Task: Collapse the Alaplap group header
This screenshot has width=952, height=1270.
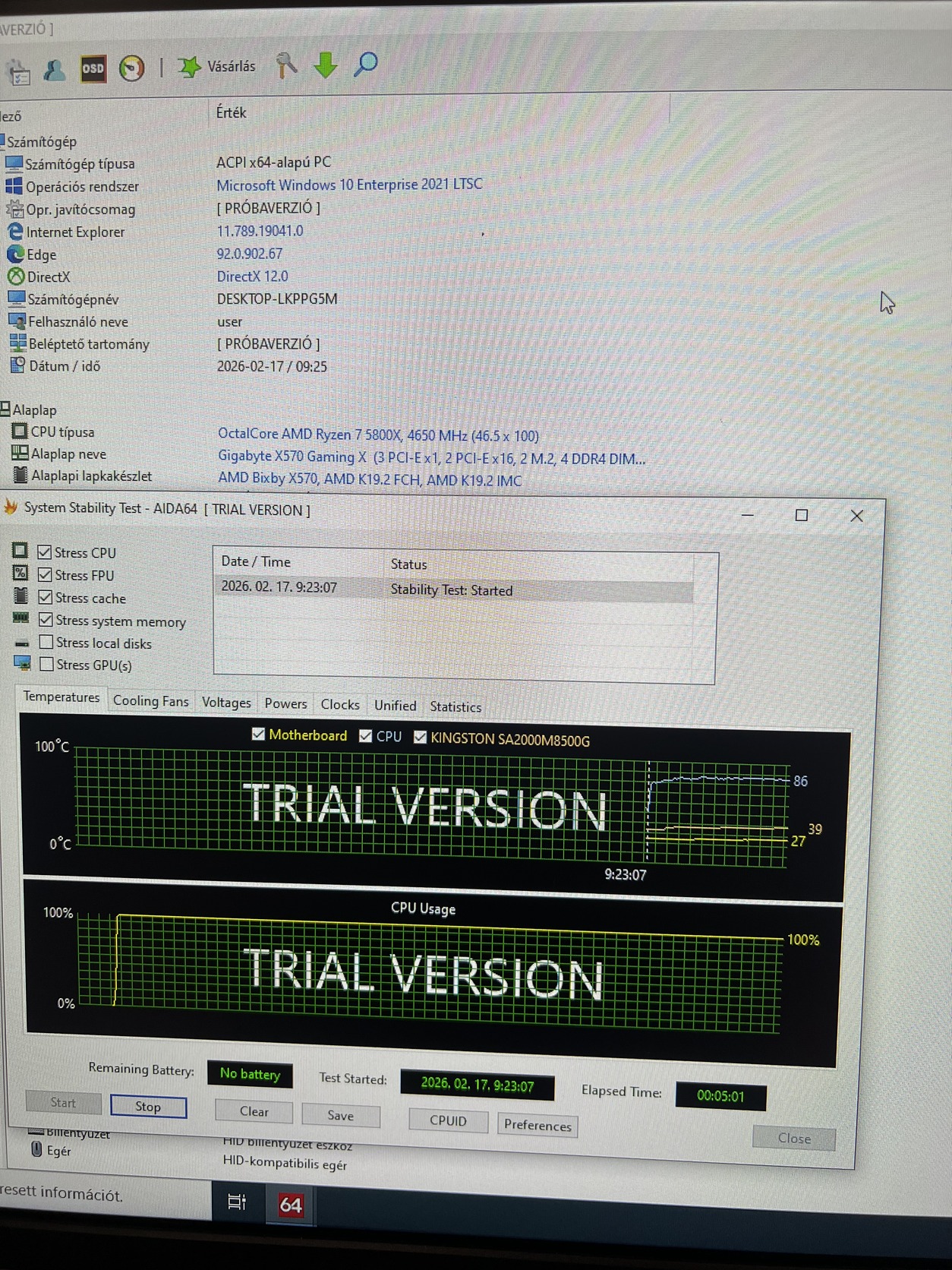Action: (x=29, y=410)
